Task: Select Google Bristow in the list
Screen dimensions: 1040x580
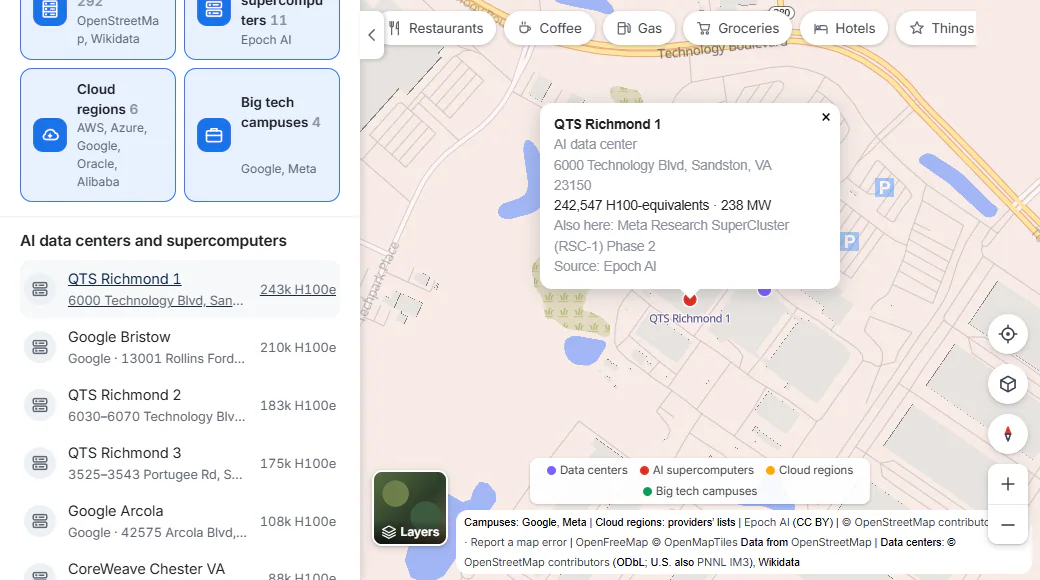Action: (180, 347)
